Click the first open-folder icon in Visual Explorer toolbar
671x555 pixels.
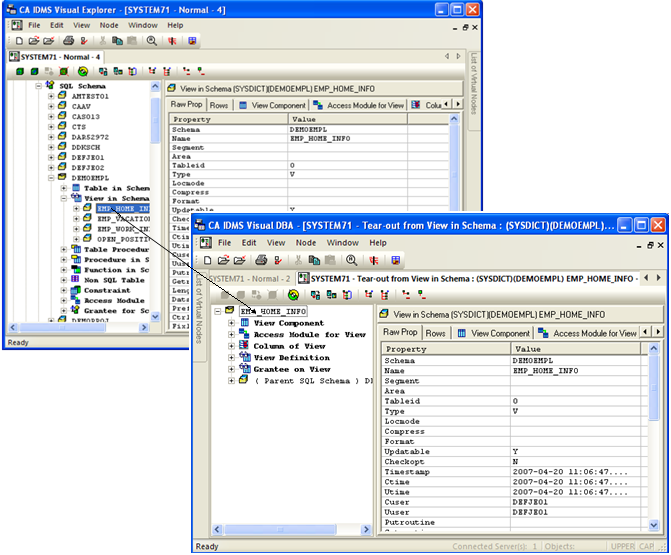[x=34, y=41]
